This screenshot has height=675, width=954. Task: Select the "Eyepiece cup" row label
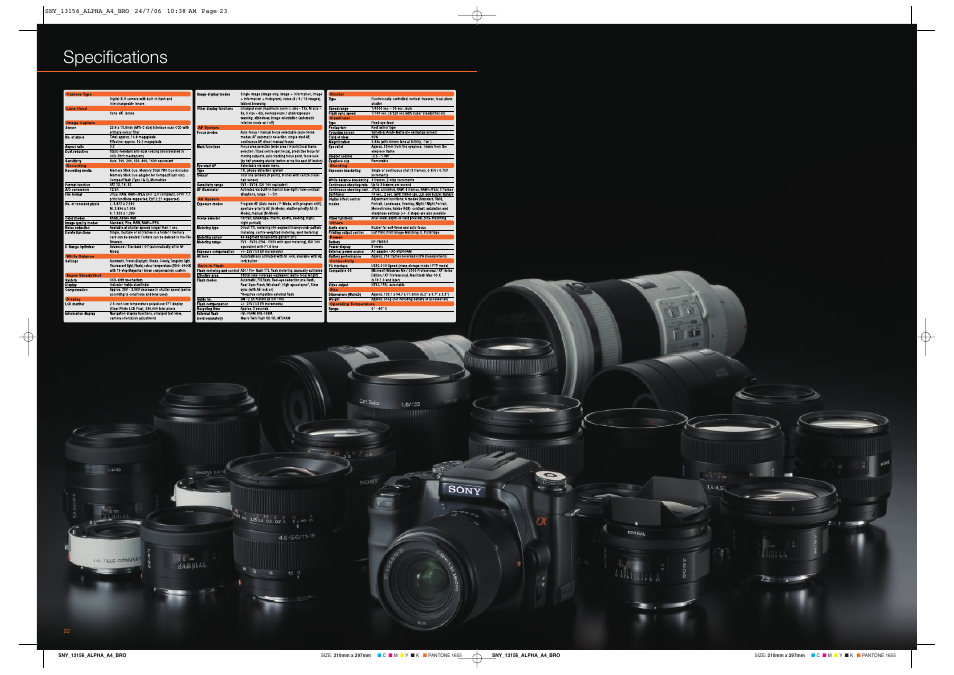(339, 161)
